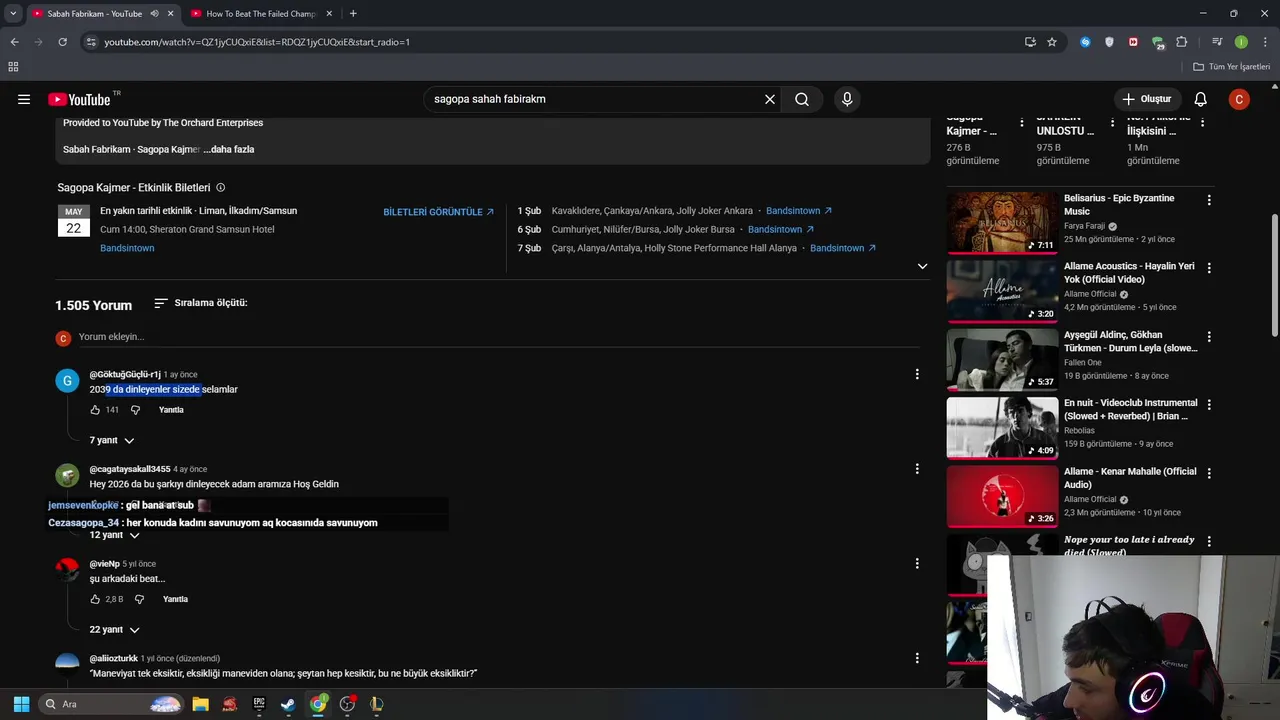Reply to @GöktuğGüçlü-r1j with Yanıtla
This screenshot has height=720, width=1280.
tap(171, 410)
